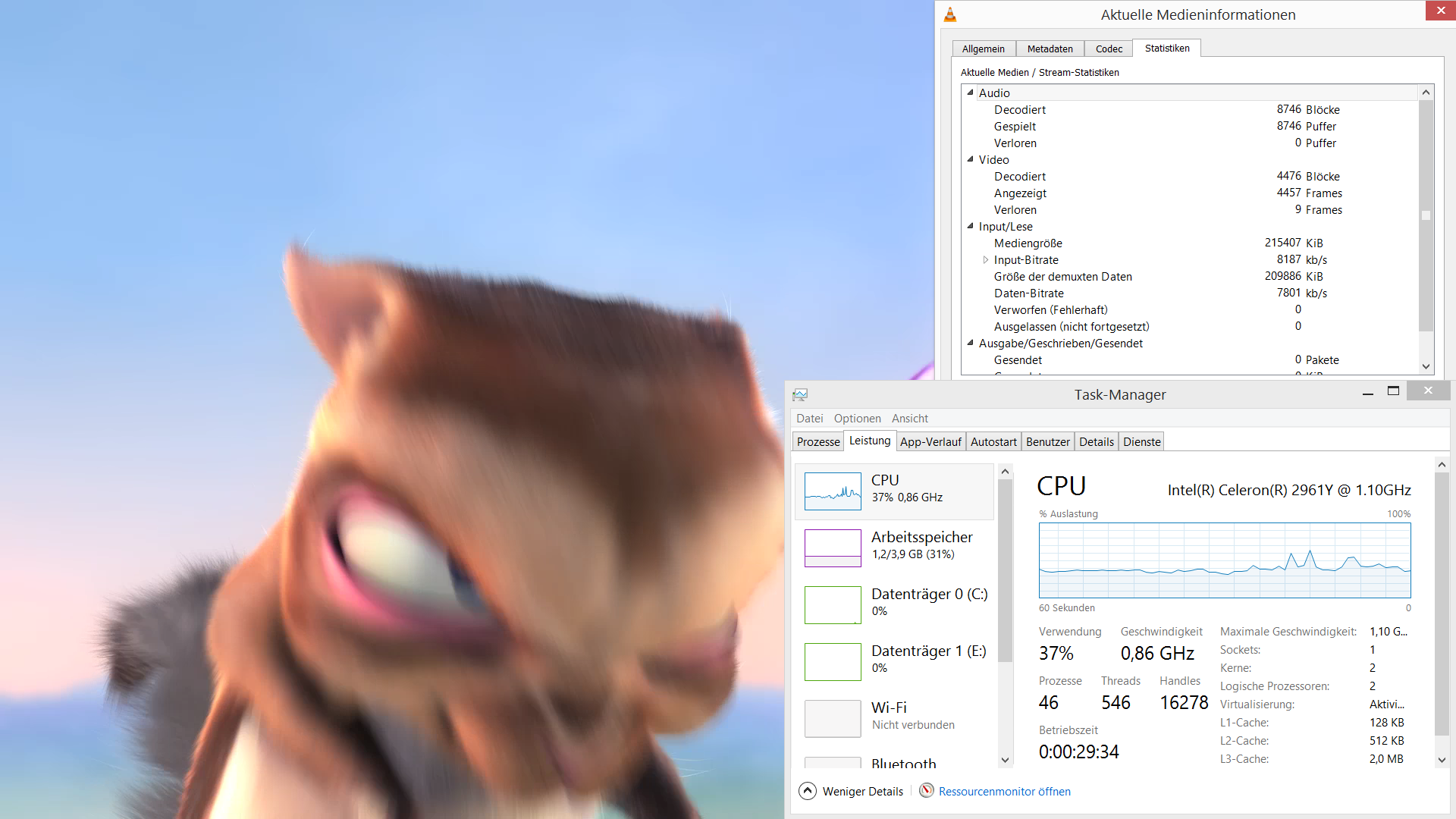Image resolution: width=1456 pixels, height=819 pixels.
Task: Open the Optionen menu
Action: coord(858,418)
